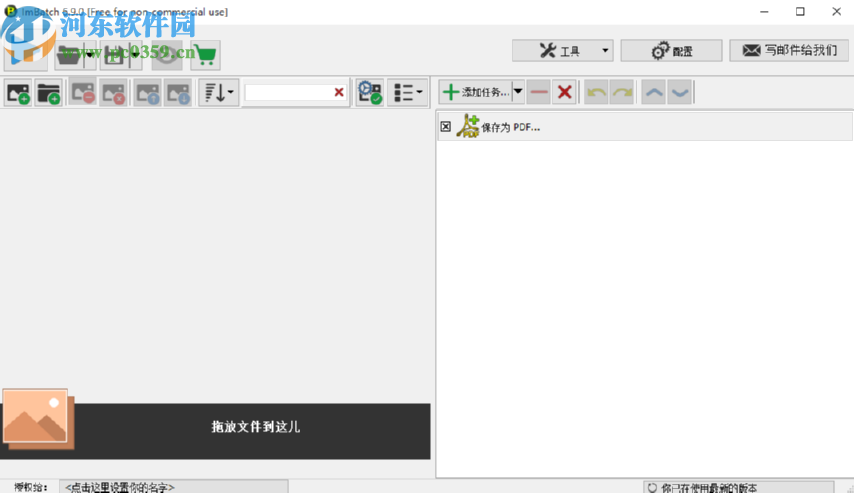Close the ImBatch window
Viewport: 854px width, 493px height.
click(837, 11)
